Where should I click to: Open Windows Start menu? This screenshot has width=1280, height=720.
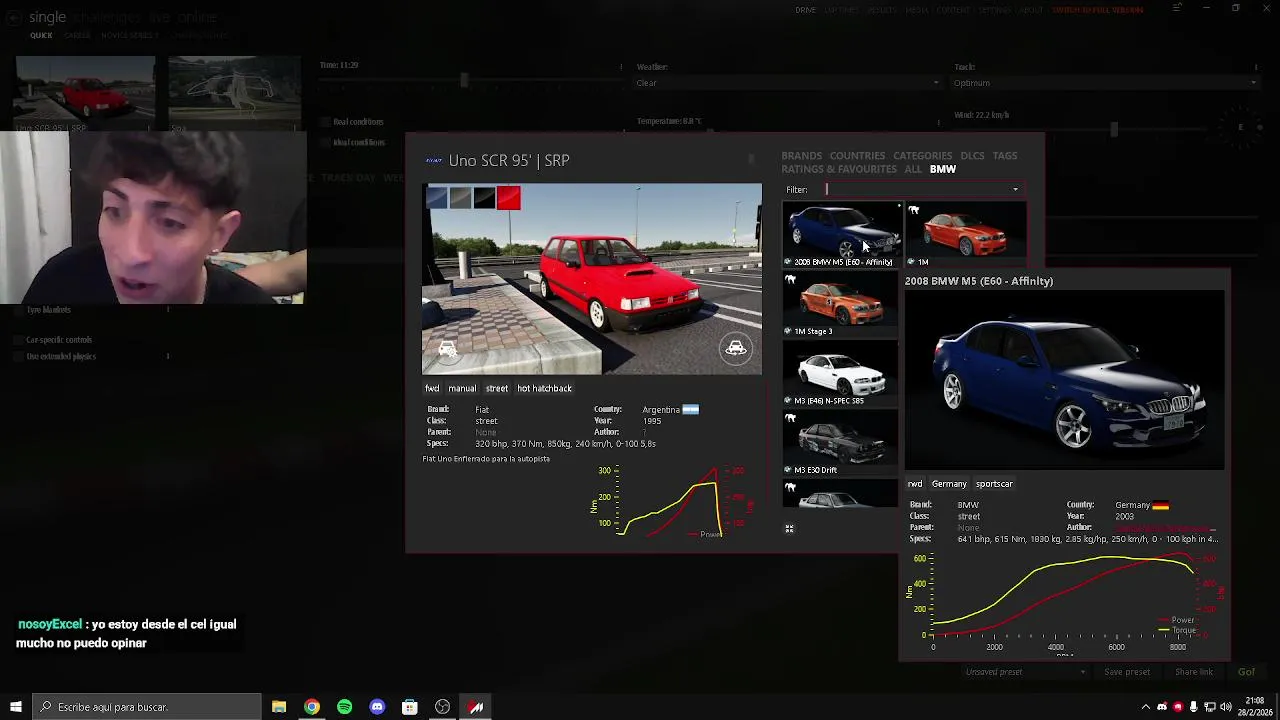[x=15, y=707]
